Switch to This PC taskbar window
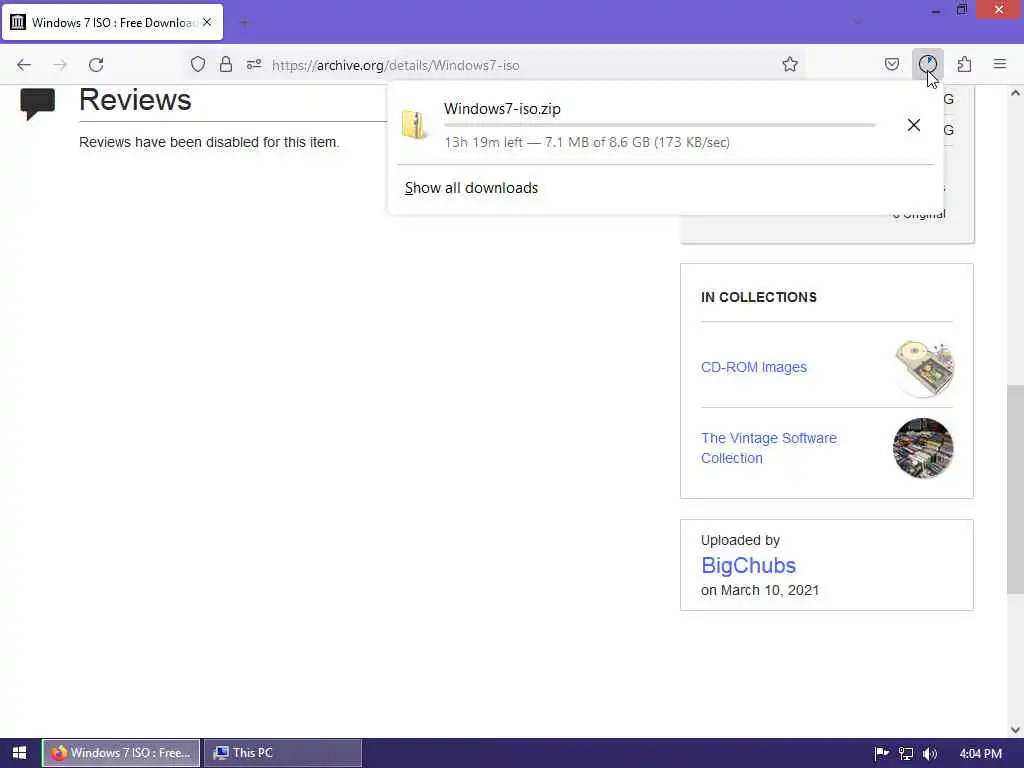Image resolution: width=1024 pixels, height=768 pixels. coord(283,753)
